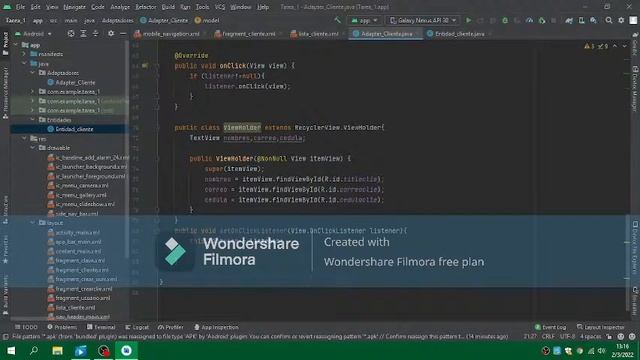
Task: Open the Android project view dropdown
Action: [34, 33]
